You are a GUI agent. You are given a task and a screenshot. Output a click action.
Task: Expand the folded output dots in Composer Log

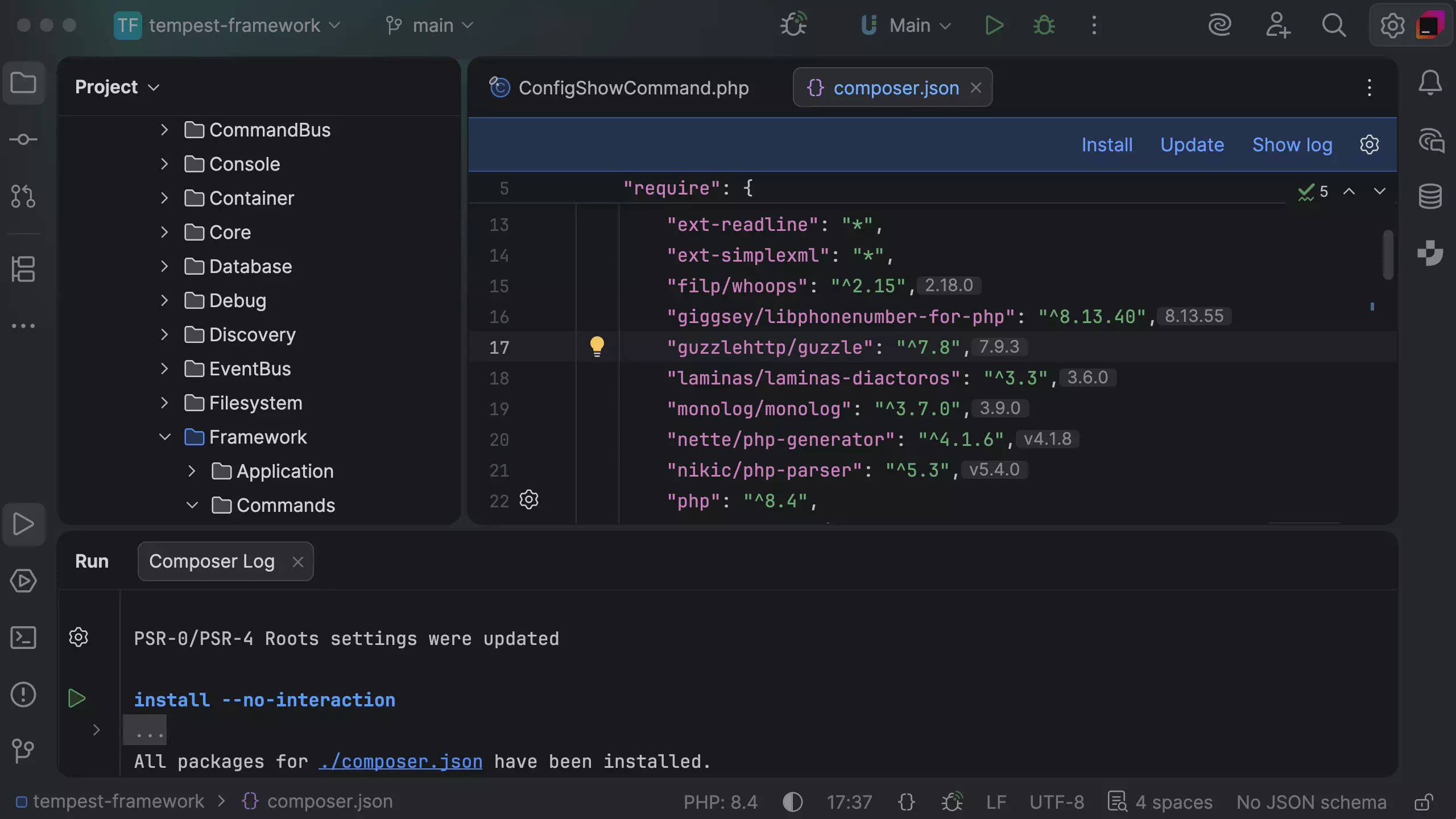145,730
